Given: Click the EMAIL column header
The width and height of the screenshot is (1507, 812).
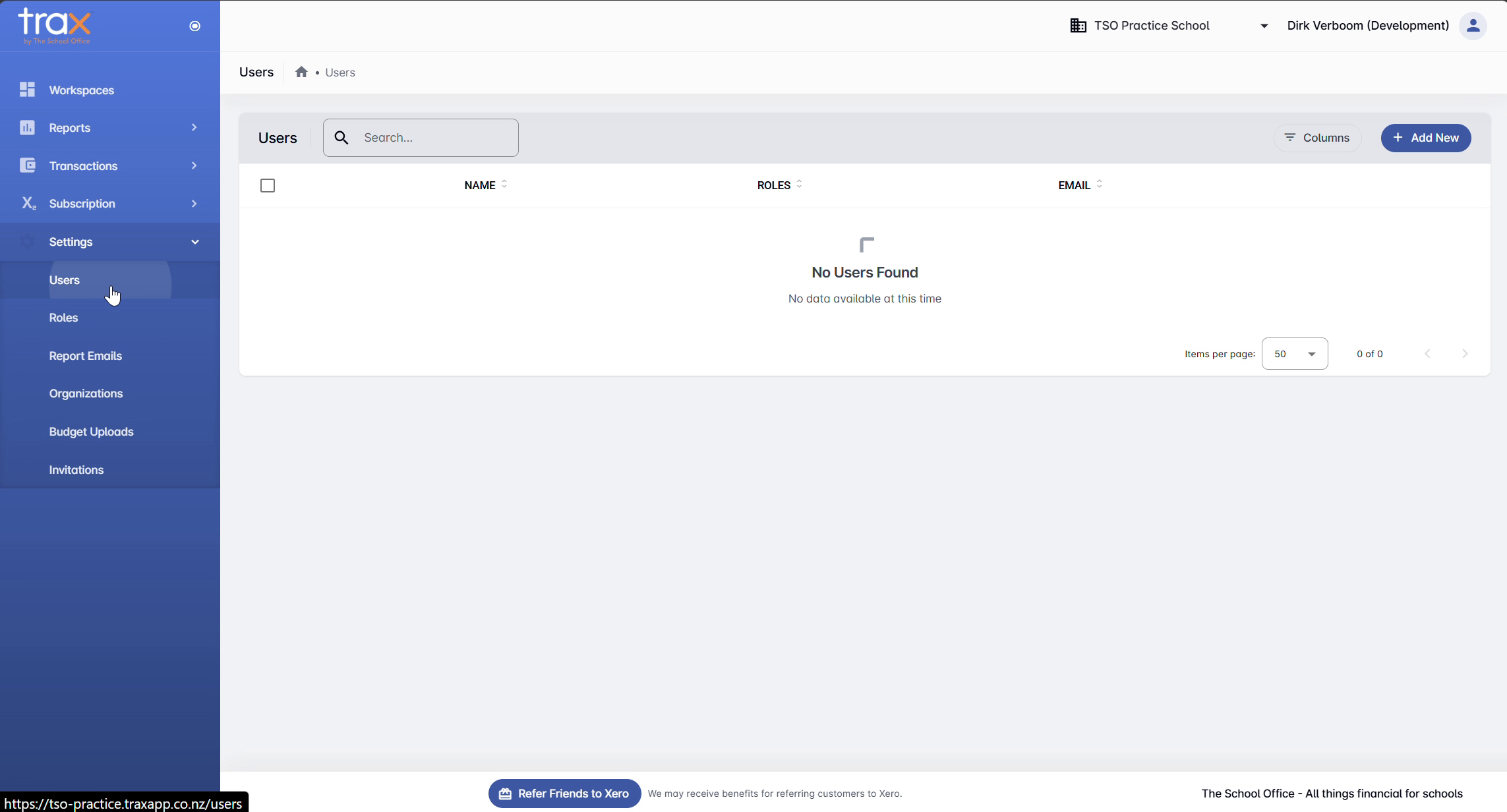Looking at the screenshot, I should click(1075, 185).
